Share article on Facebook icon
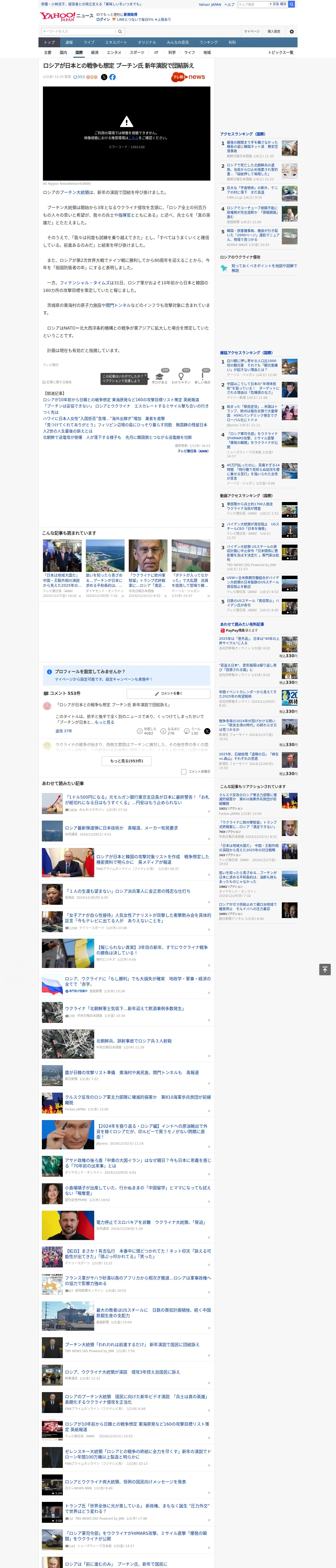Image resolution: width=336 pixels, height=1568 pixels. (112, 77)
